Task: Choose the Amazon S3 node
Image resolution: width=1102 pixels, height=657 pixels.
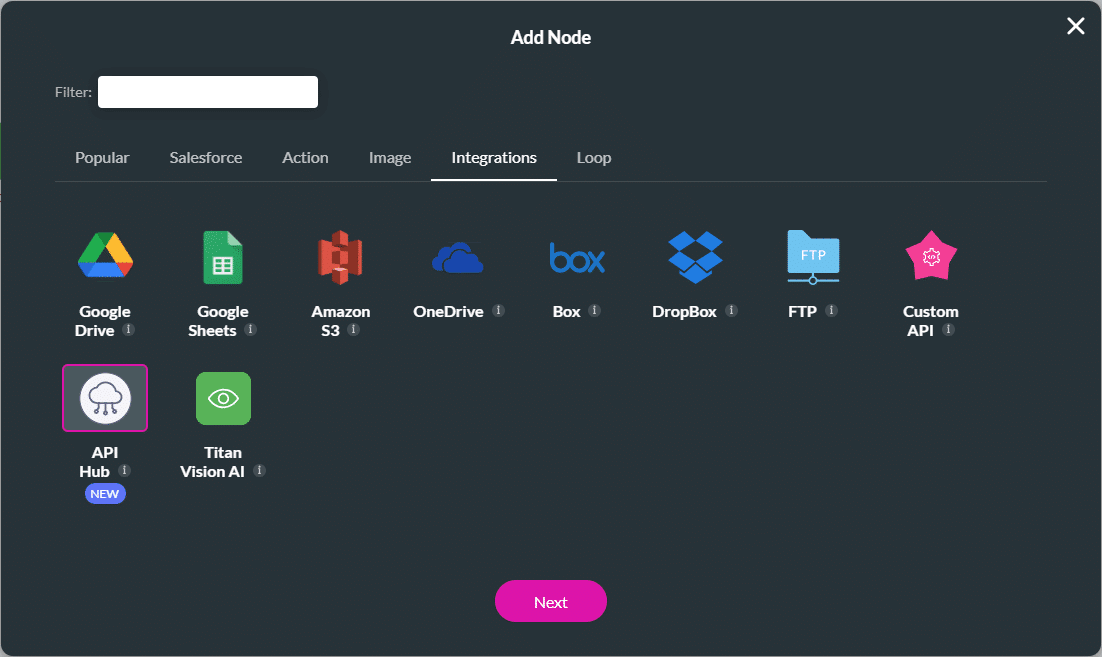Action: click(x=341, y=256)
